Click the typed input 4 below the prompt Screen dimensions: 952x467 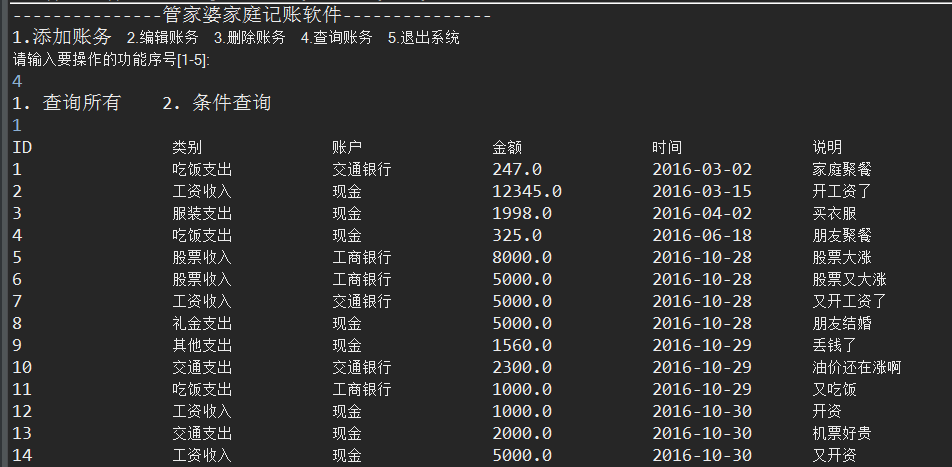coord(17,81)
